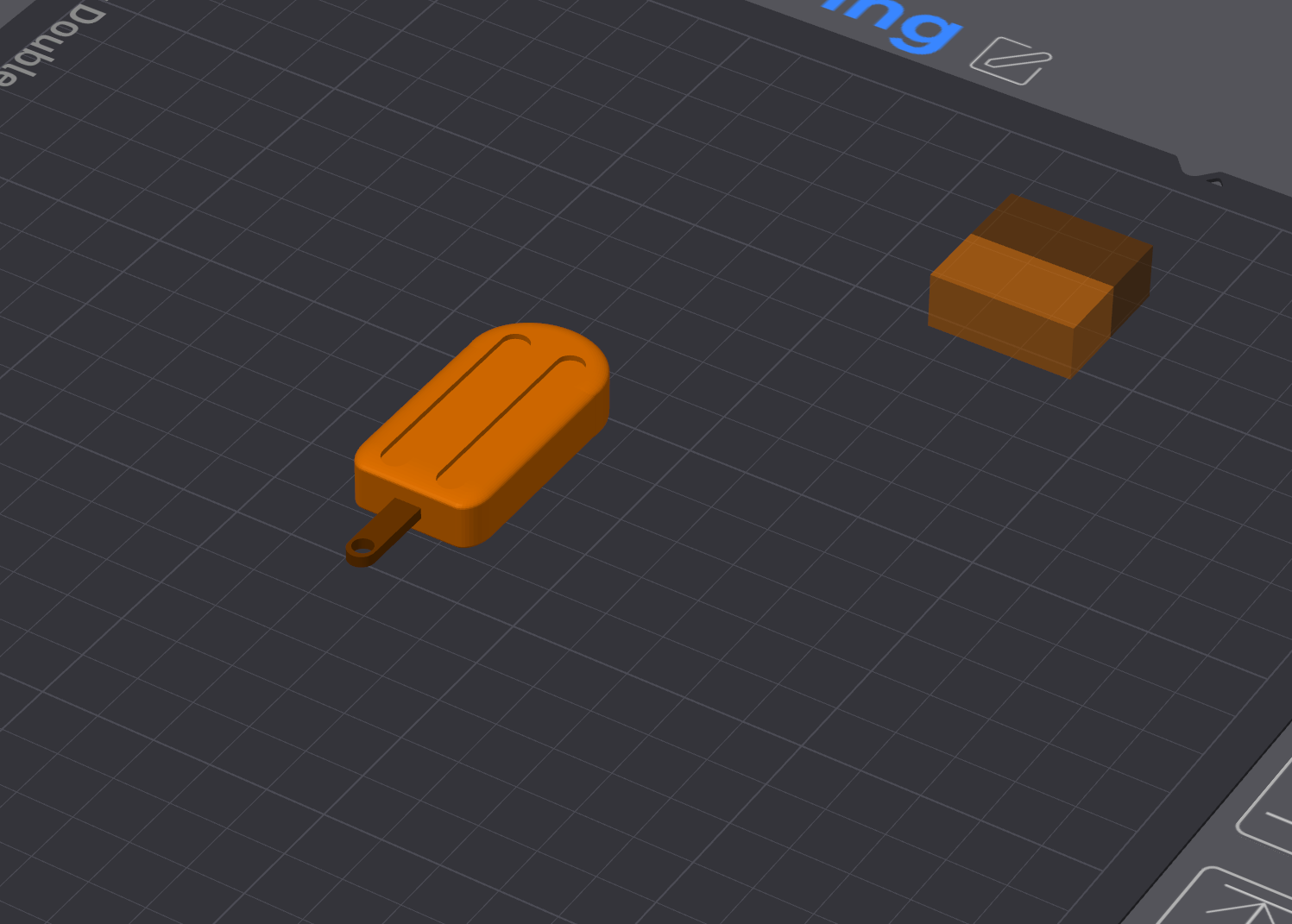Select the brown popsicle stick part

click(x=383, y=532)
